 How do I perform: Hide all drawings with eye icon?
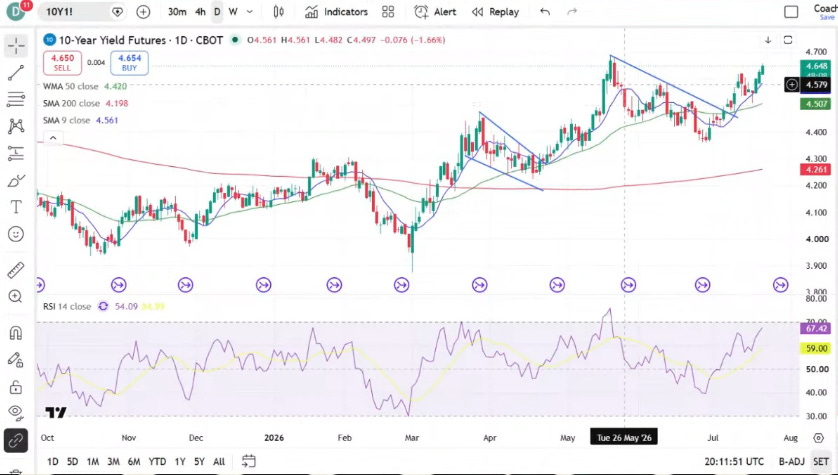click(x=16, y=412)
